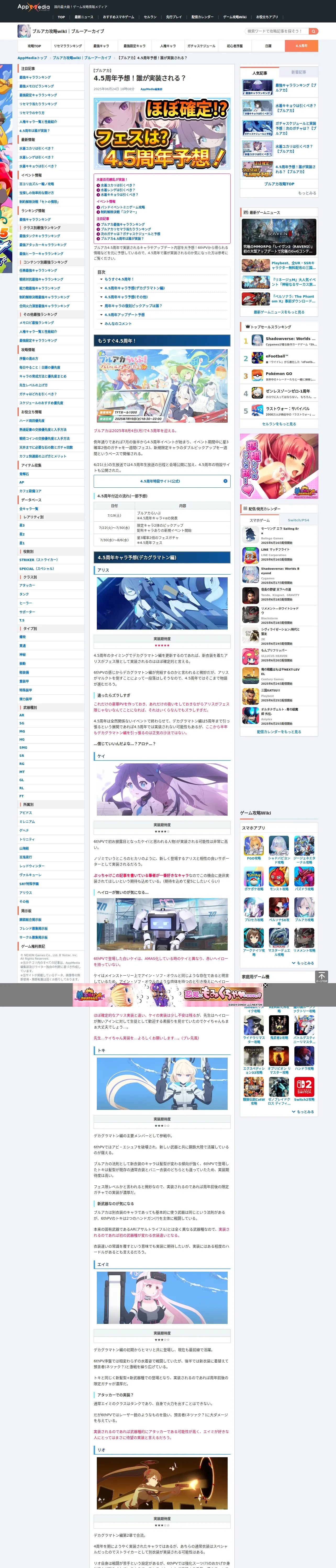Viewport: 336px width, 1568px height.
Task: Open the RAVEN2 news thumbnail
Action: 279,237
